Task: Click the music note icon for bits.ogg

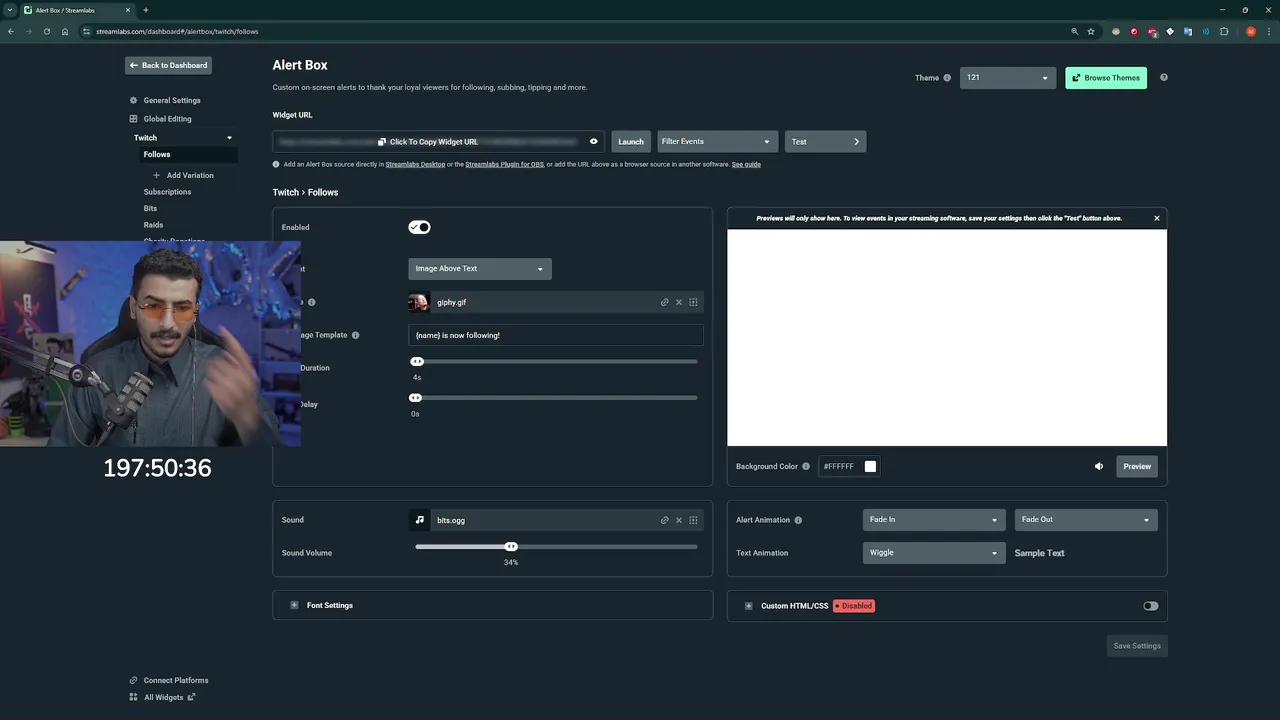Action: tap(419, 520)
